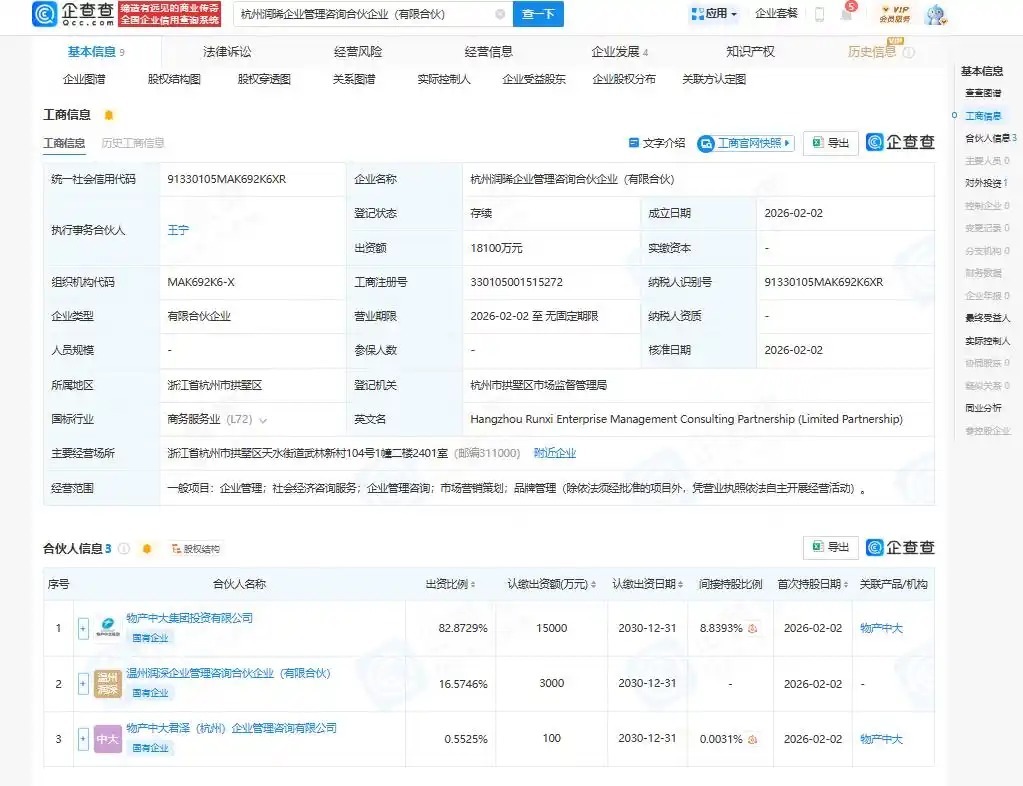Click indirect shareholding chart icon beside 8.8393%
This screenshot has width=1023, height=786.
click(752, 629)
